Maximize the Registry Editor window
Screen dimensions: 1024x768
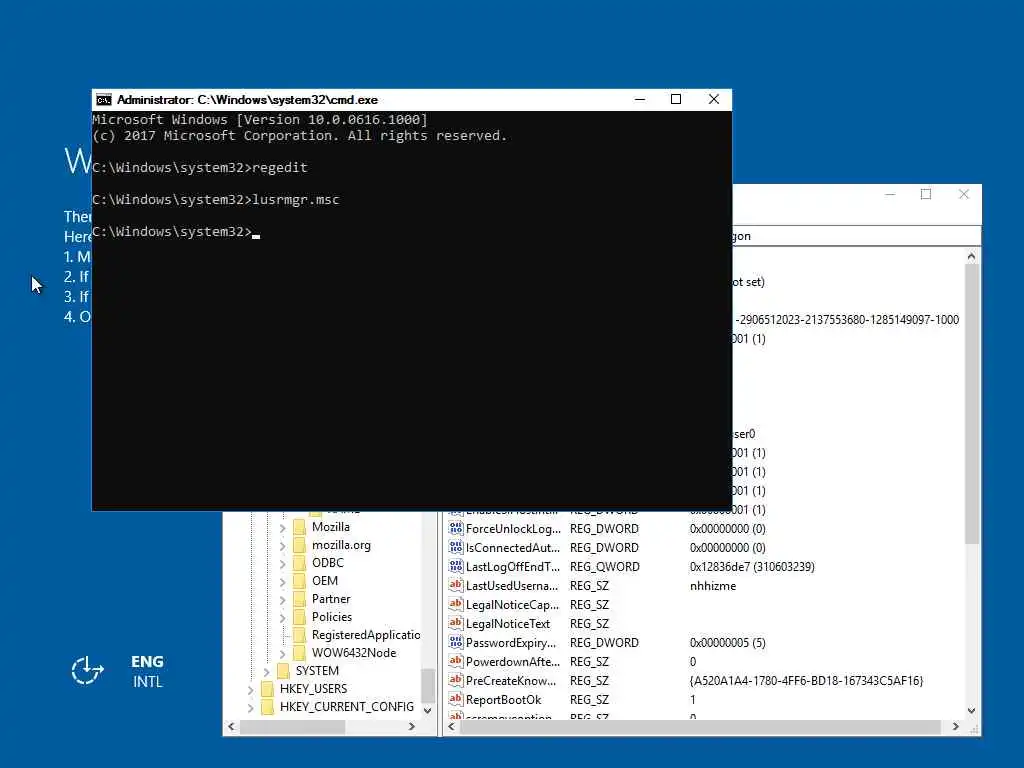click(925, 194)
